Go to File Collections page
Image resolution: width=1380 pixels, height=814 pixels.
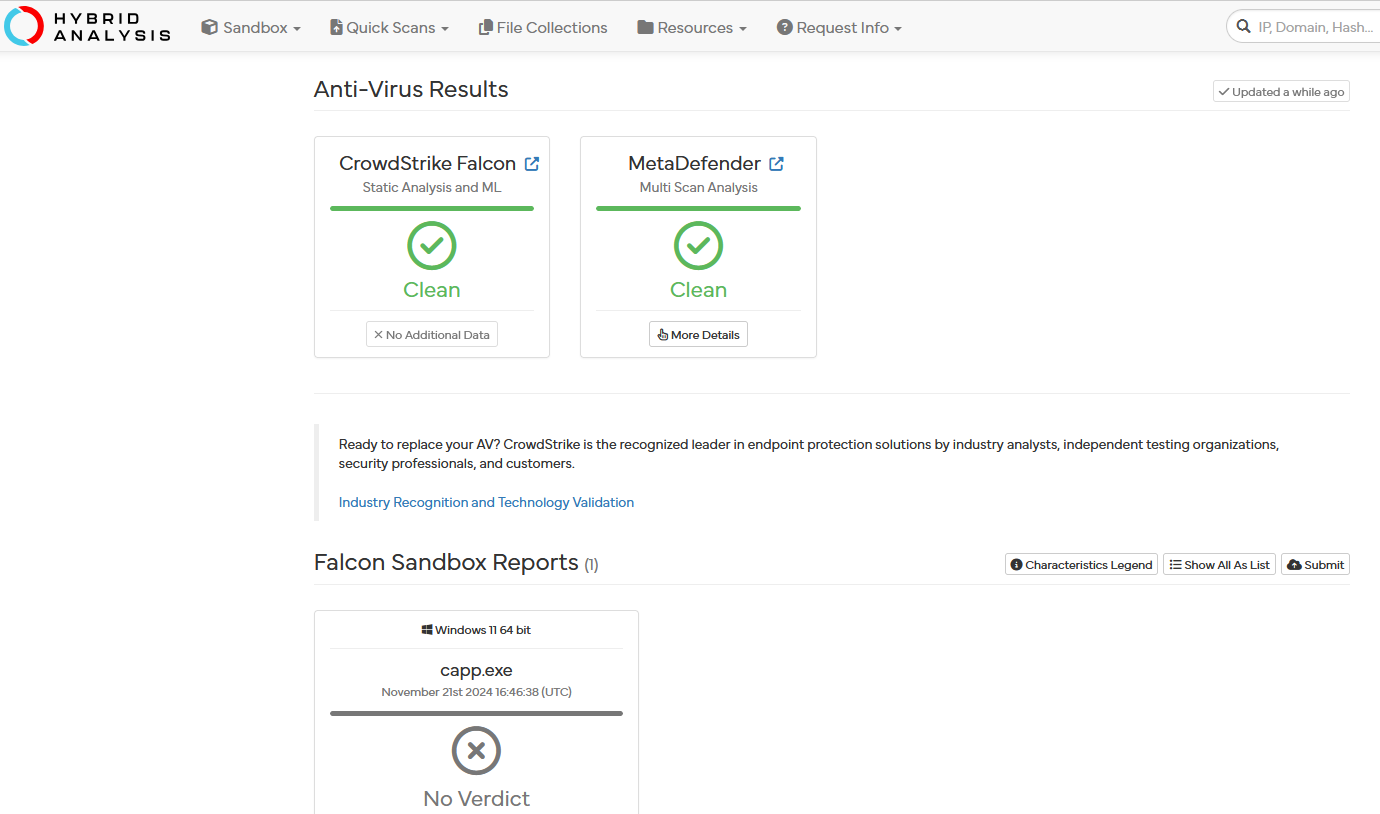[x=543, y=28]
